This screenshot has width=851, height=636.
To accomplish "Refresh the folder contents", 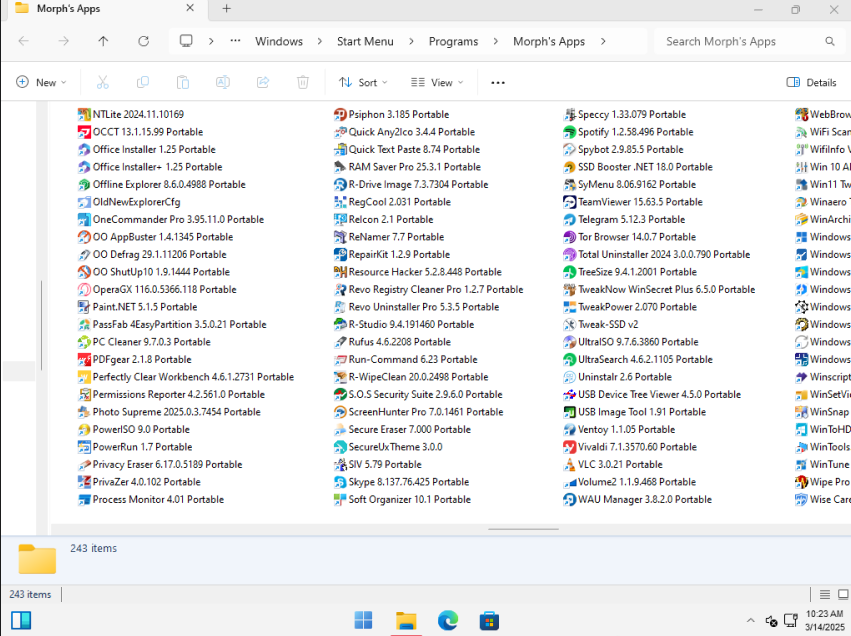I will point(143,41).
